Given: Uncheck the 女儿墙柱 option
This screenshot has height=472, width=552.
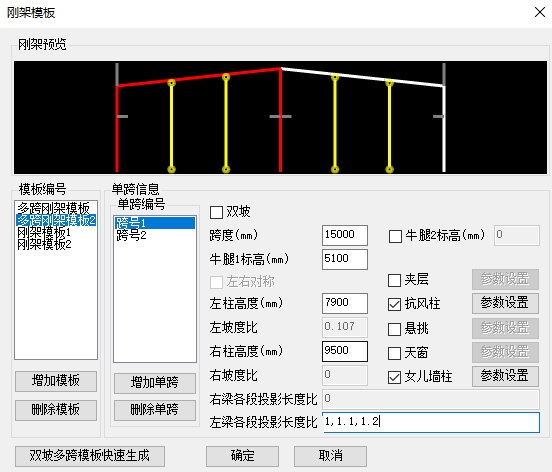Looking at the screenshot, I should 394,377.
